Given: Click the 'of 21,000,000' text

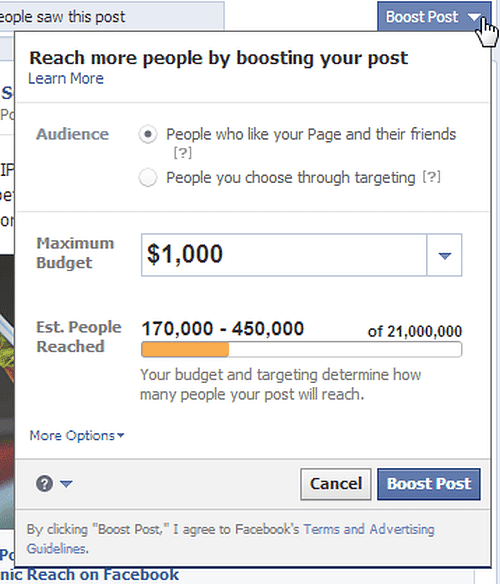Looking at the screenshot, I should coord(415,331).
